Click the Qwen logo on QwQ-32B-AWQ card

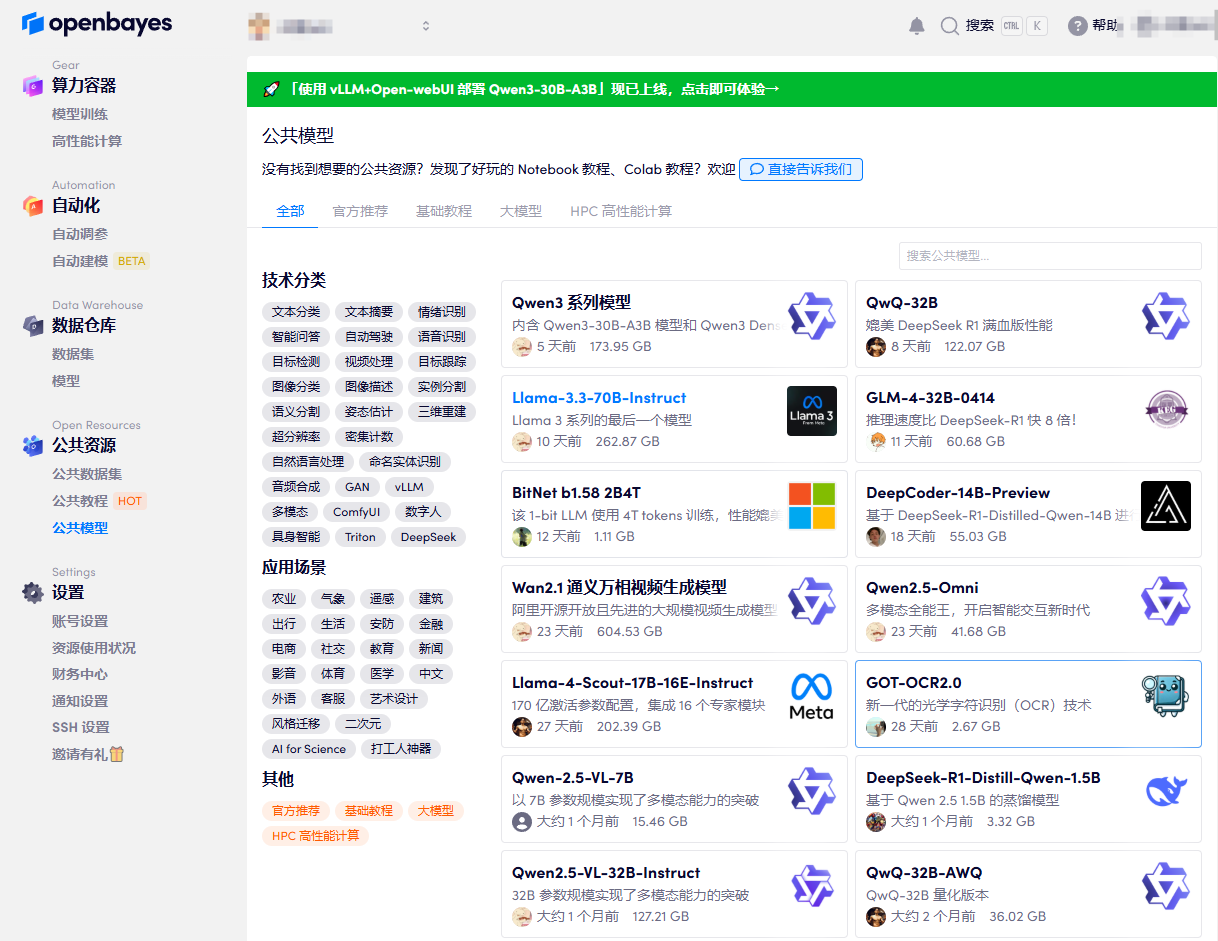(x=1166, y=886)
